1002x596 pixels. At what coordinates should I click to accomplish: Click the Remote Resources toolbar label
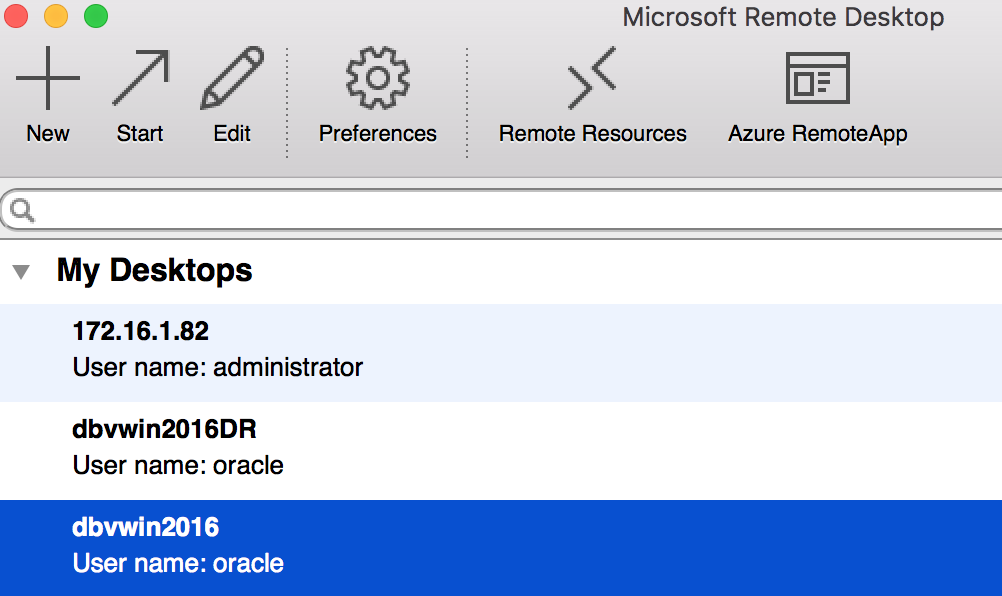click(592, 134)
